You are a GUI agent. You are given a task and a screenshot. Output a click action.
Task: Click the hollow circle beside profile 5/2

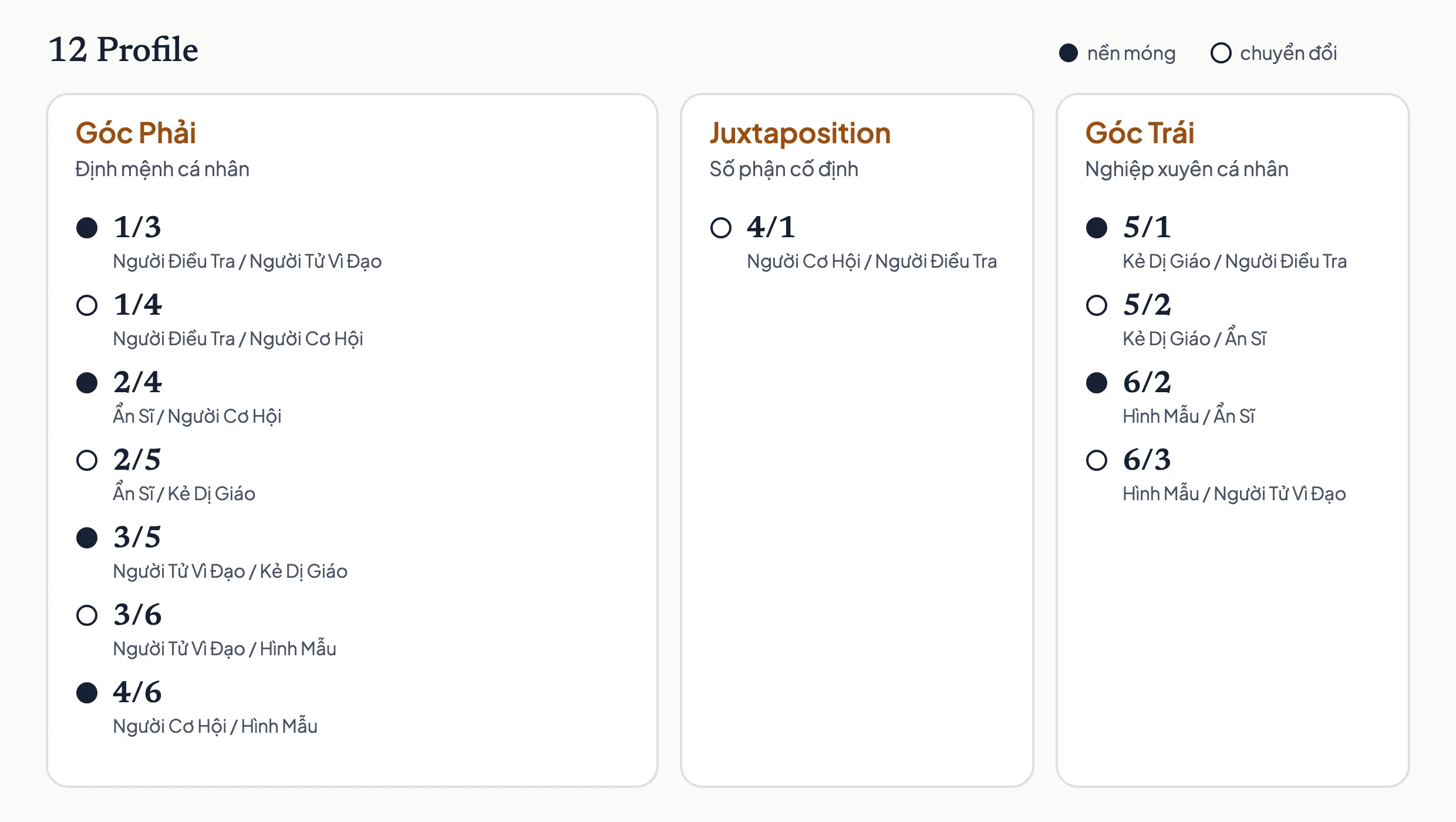[1097, 305]
